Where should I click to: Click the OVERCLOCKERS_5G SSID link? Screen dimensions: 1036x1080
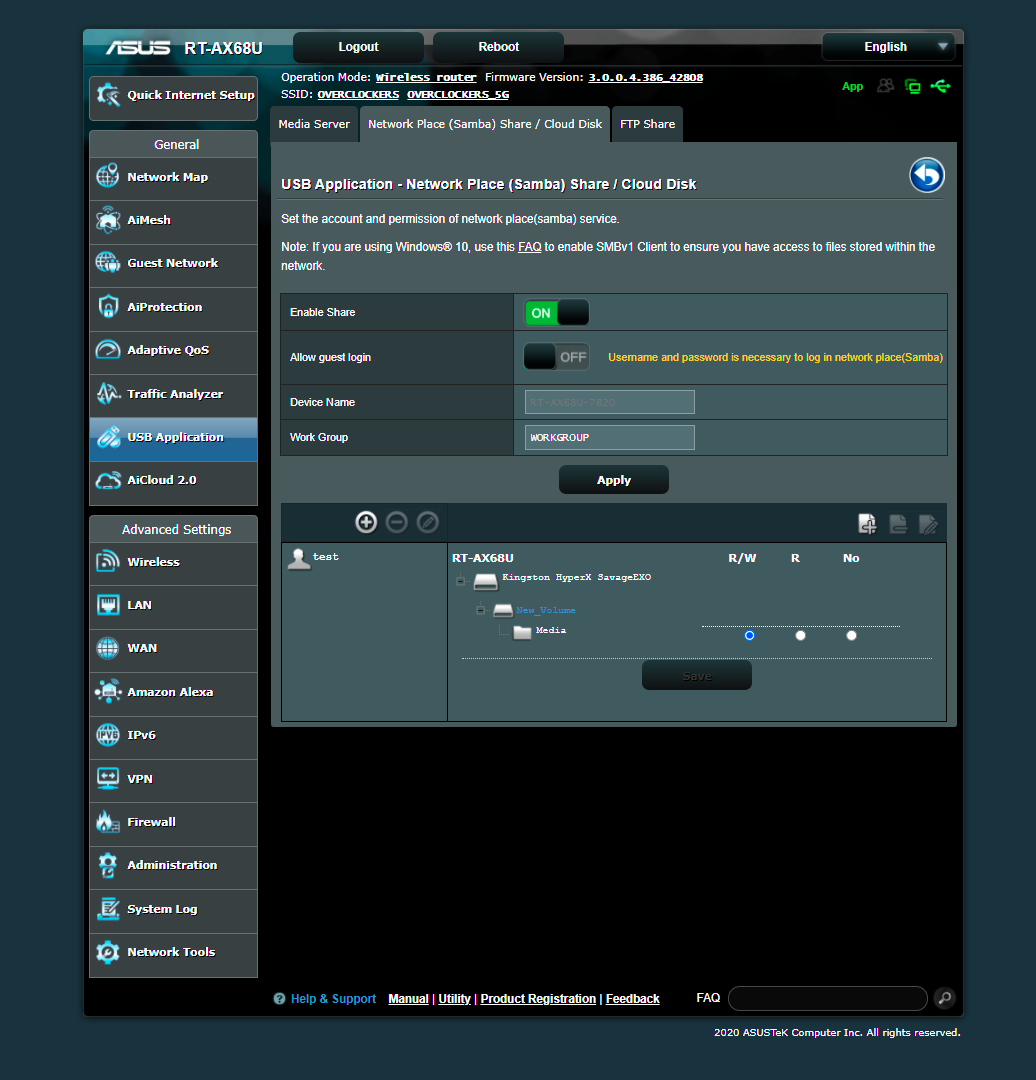(x=458, y=94)
